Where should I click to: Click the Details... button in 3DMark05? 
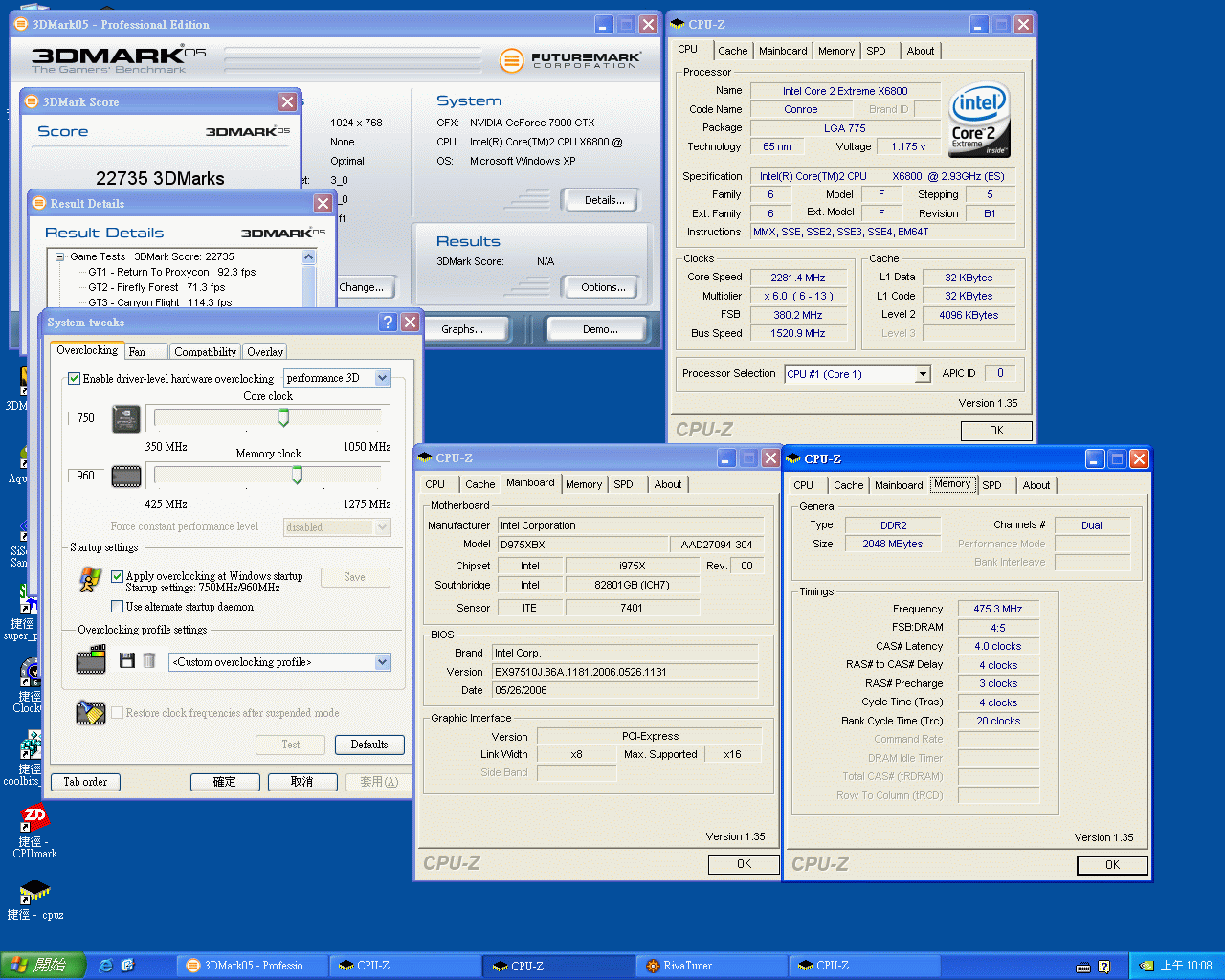(x=599, y=200)
